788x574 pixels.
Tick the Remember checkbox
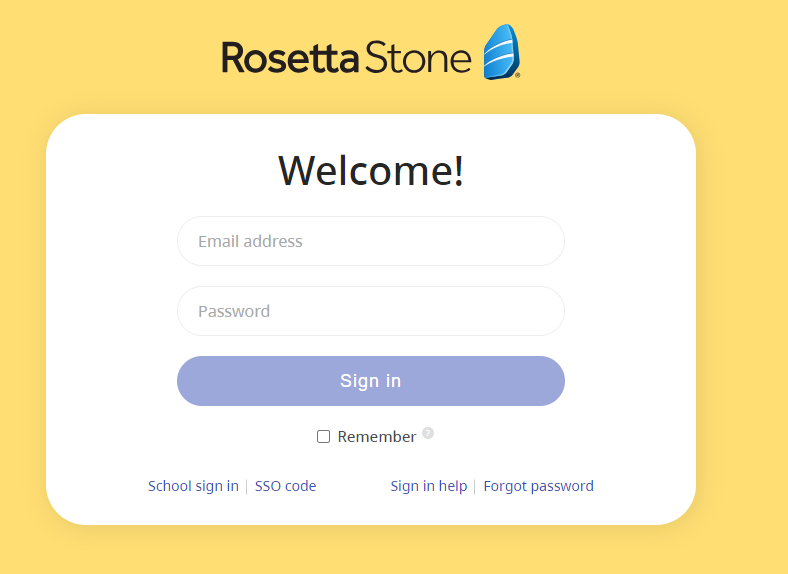point(323,436)
